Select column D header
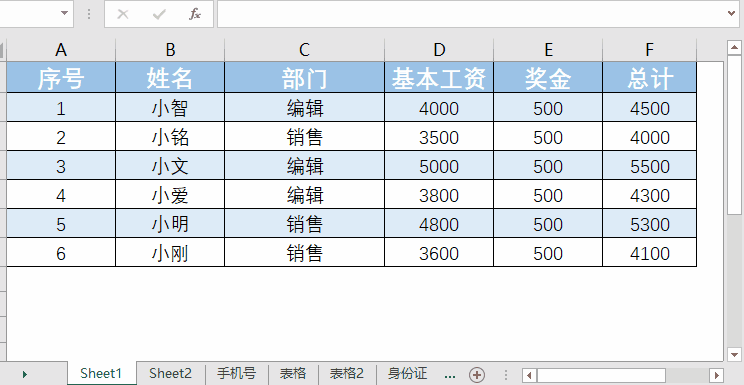This screenshot has height=385, width=744. coord(439,49)
